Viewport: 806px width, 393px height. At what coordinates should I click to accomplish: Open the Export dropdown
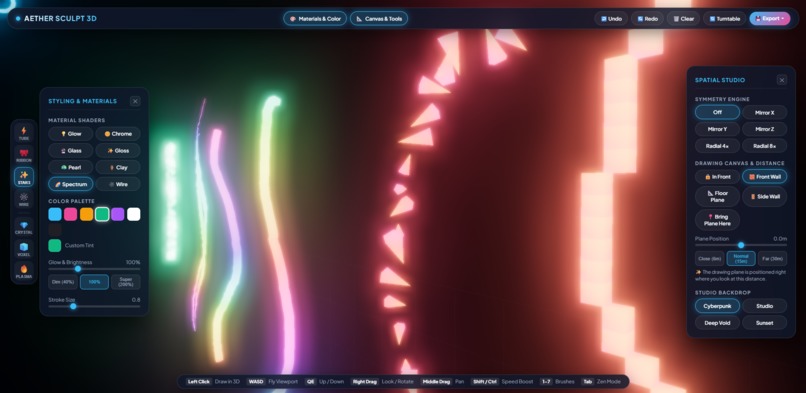[770, 18]
